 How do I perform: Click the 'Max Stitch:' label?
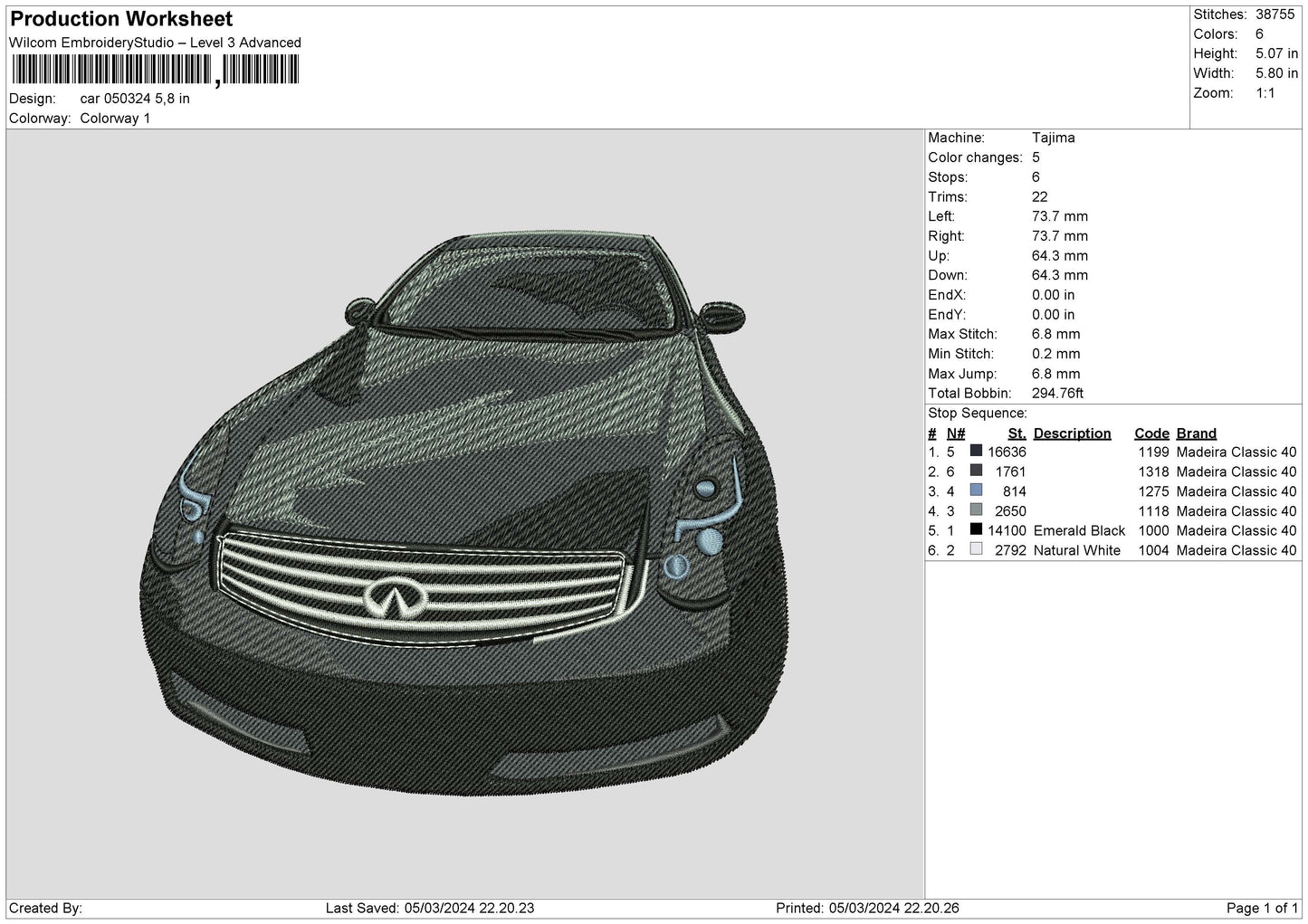[960, 335]
